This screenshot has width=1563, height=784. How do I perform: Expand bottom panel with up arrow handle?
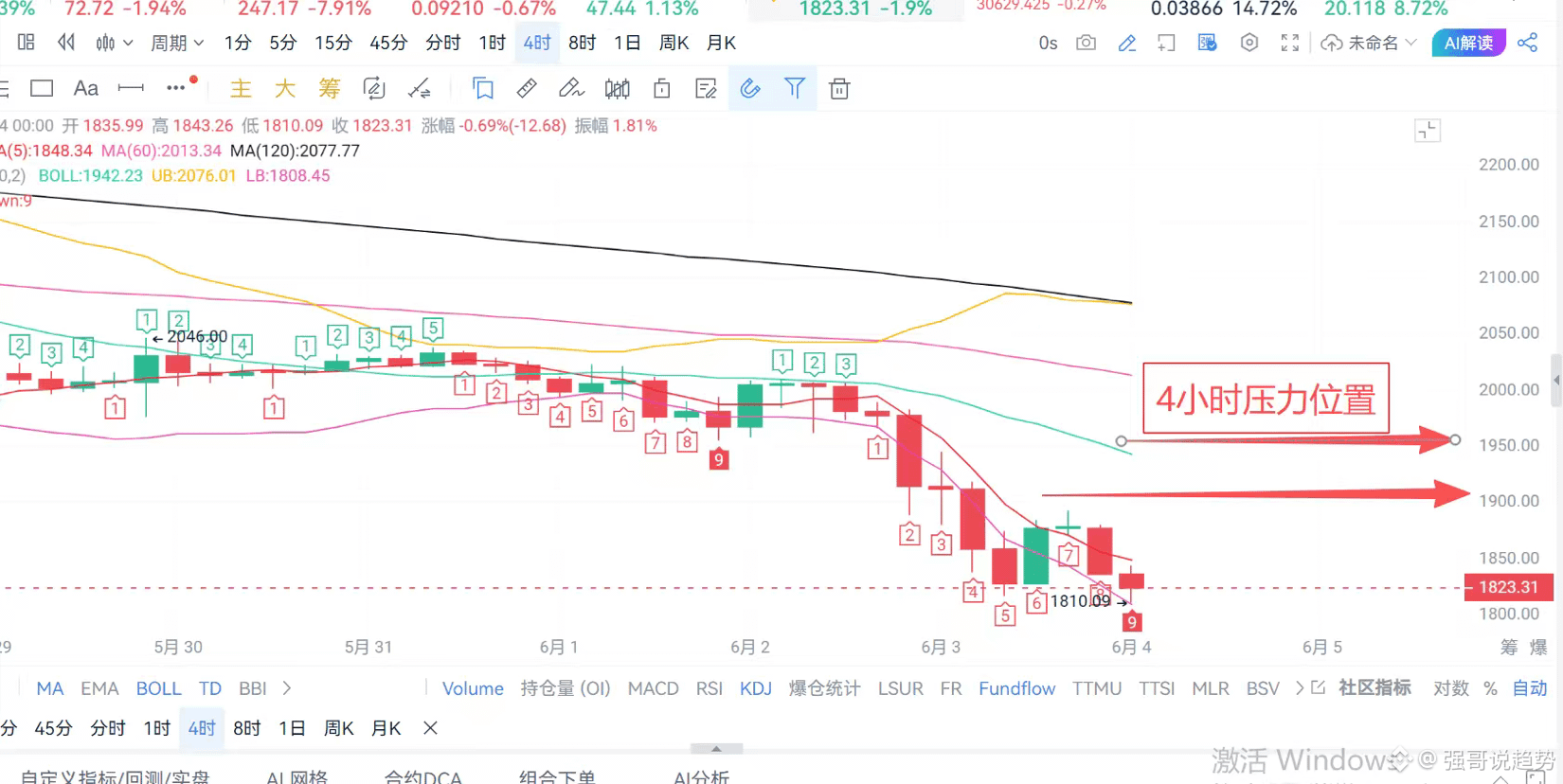tap(717, 749)
